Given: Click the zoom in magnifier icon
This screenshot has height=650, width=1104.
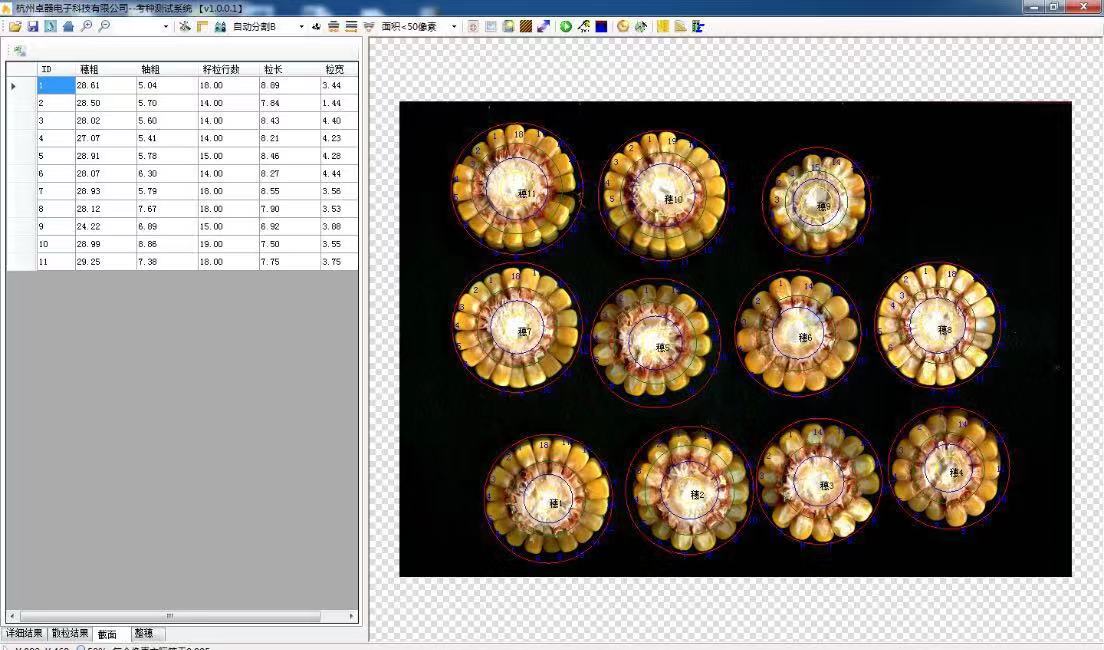Looking at the screenshot, I should [x=86, y=26].
